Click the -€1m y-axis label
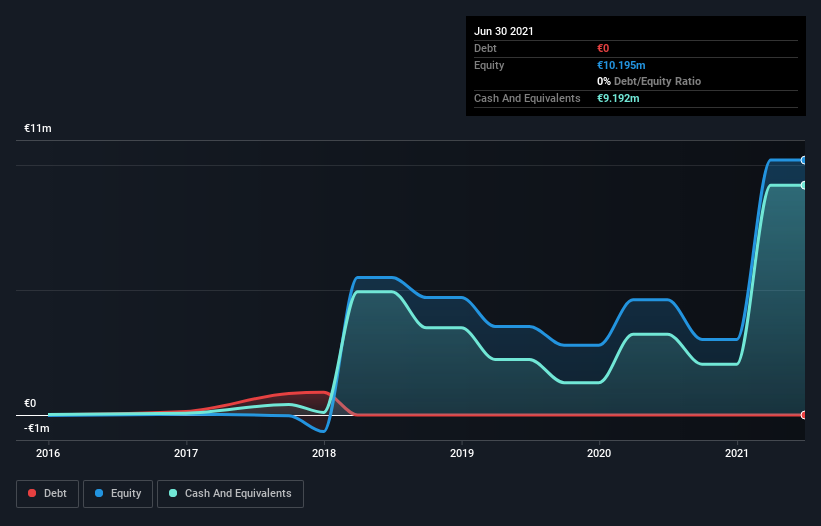The image size is (821, 526). [x=37, y=428]
